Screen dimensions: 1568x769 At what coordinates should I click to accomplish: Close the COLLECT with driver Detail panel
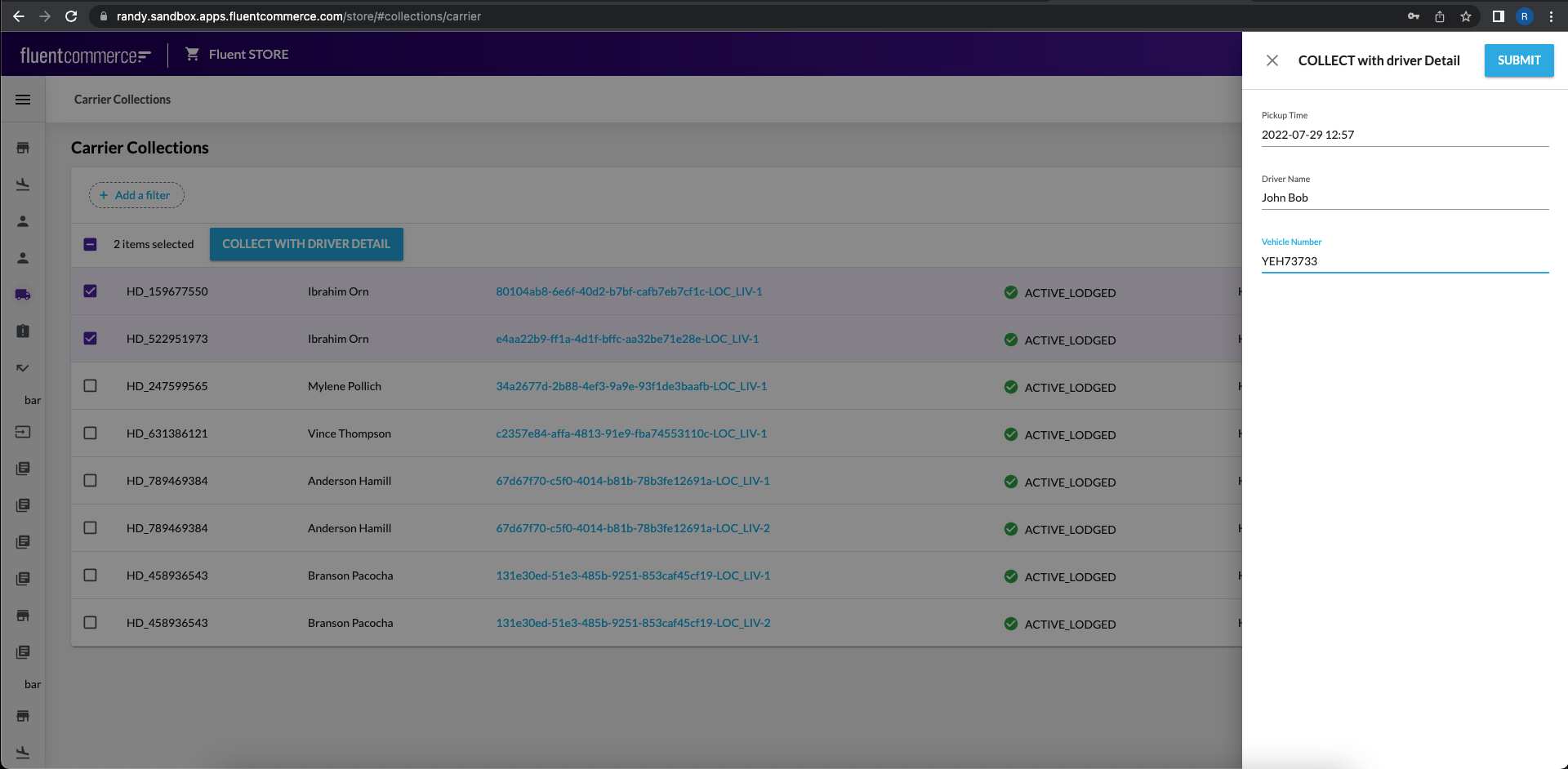[x=1272, y=60]
